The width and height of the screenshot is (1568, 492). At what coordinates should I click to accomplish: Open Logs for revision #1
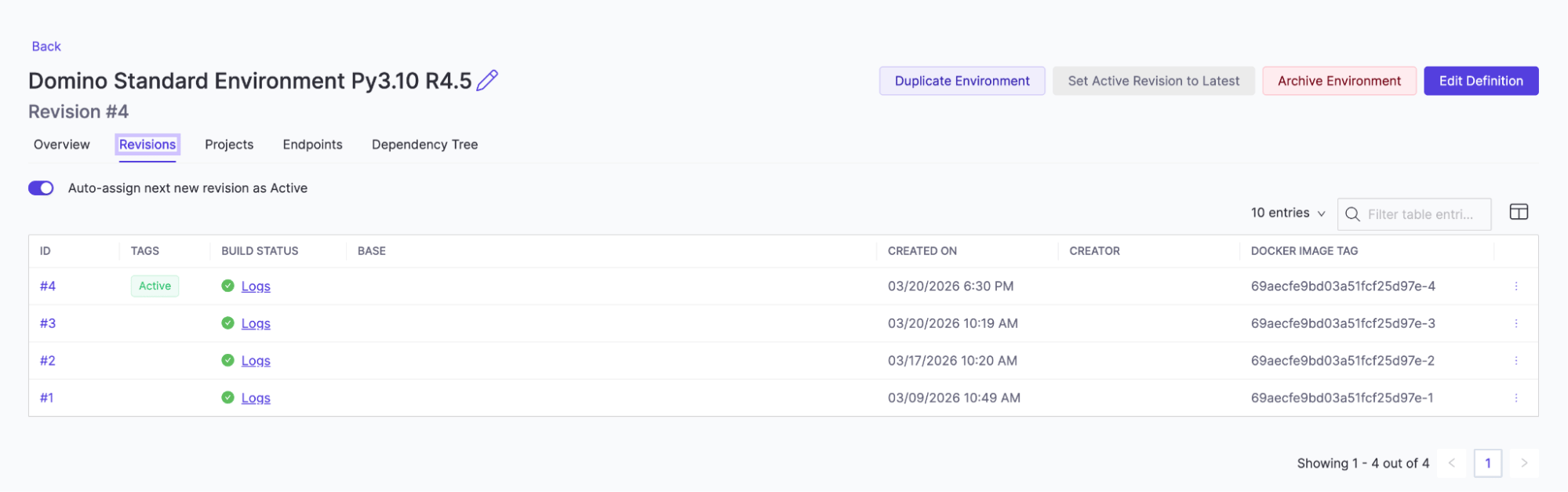[x=256, y=398]
